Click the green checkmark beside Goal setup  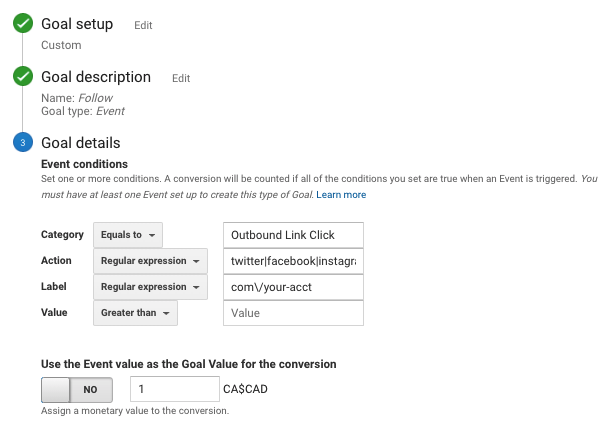[23, 24]
